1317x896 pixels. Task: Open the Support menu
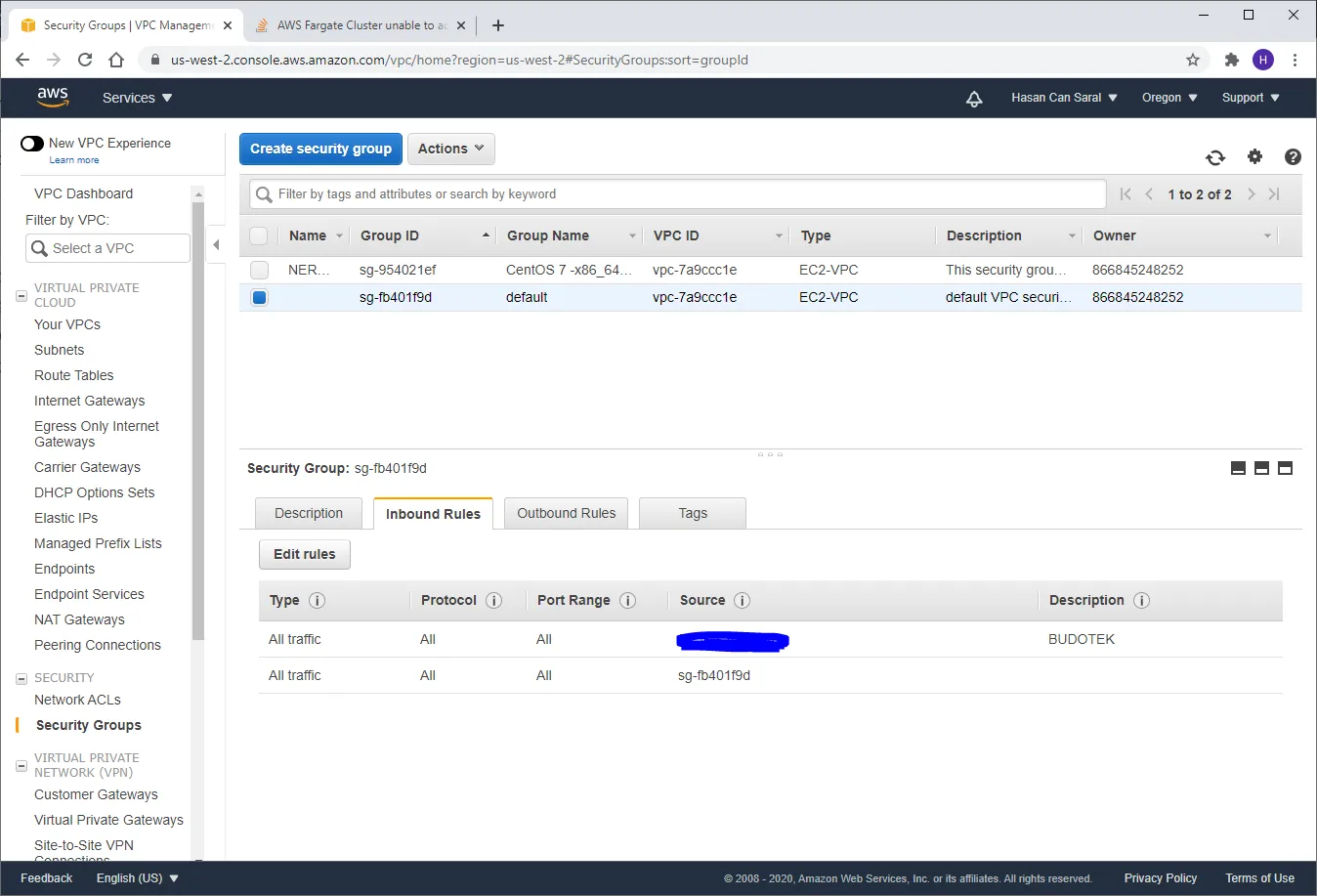(1251, 98)
